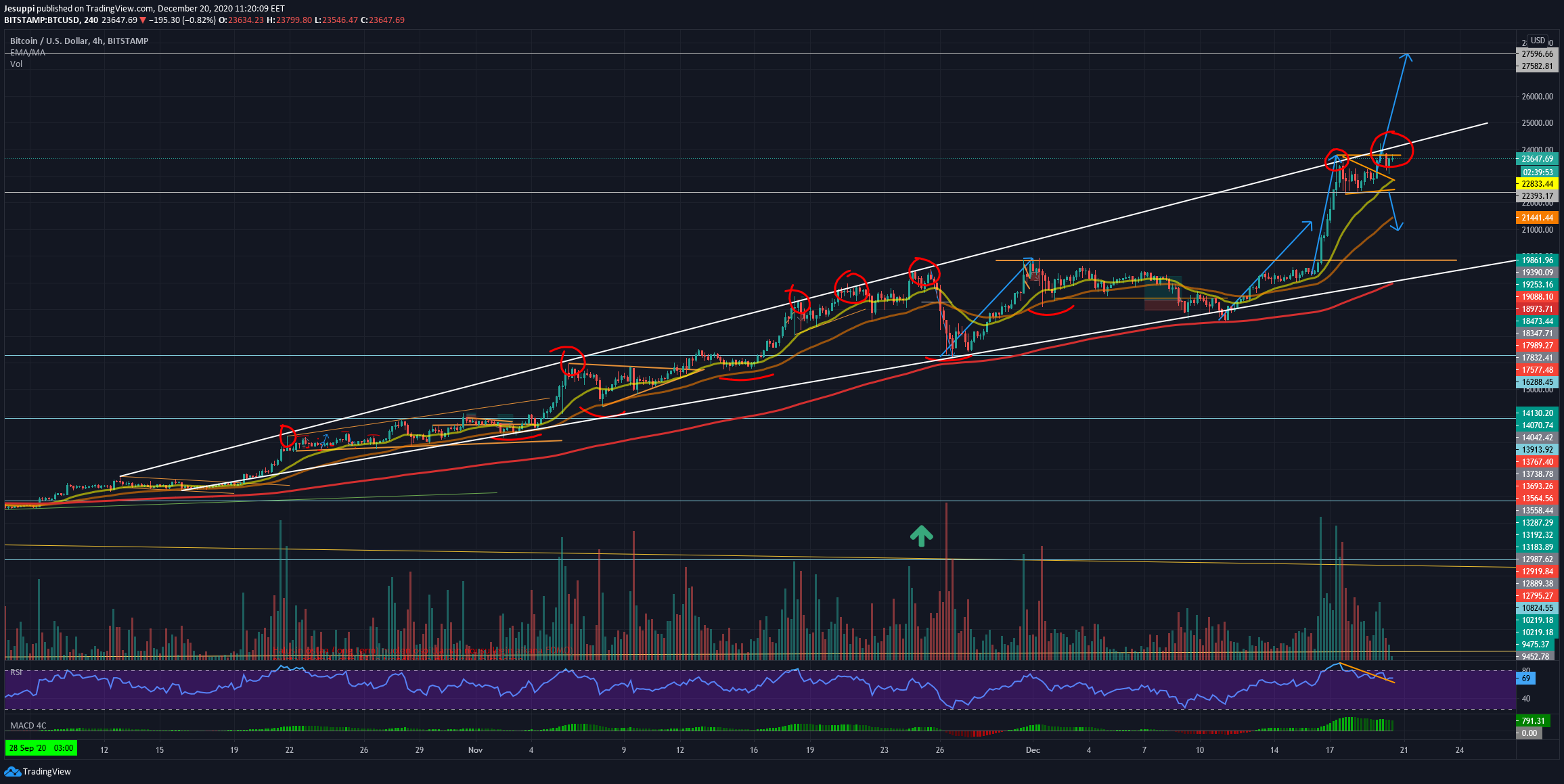Click the red price label 13564.56

coord(1537,499)
